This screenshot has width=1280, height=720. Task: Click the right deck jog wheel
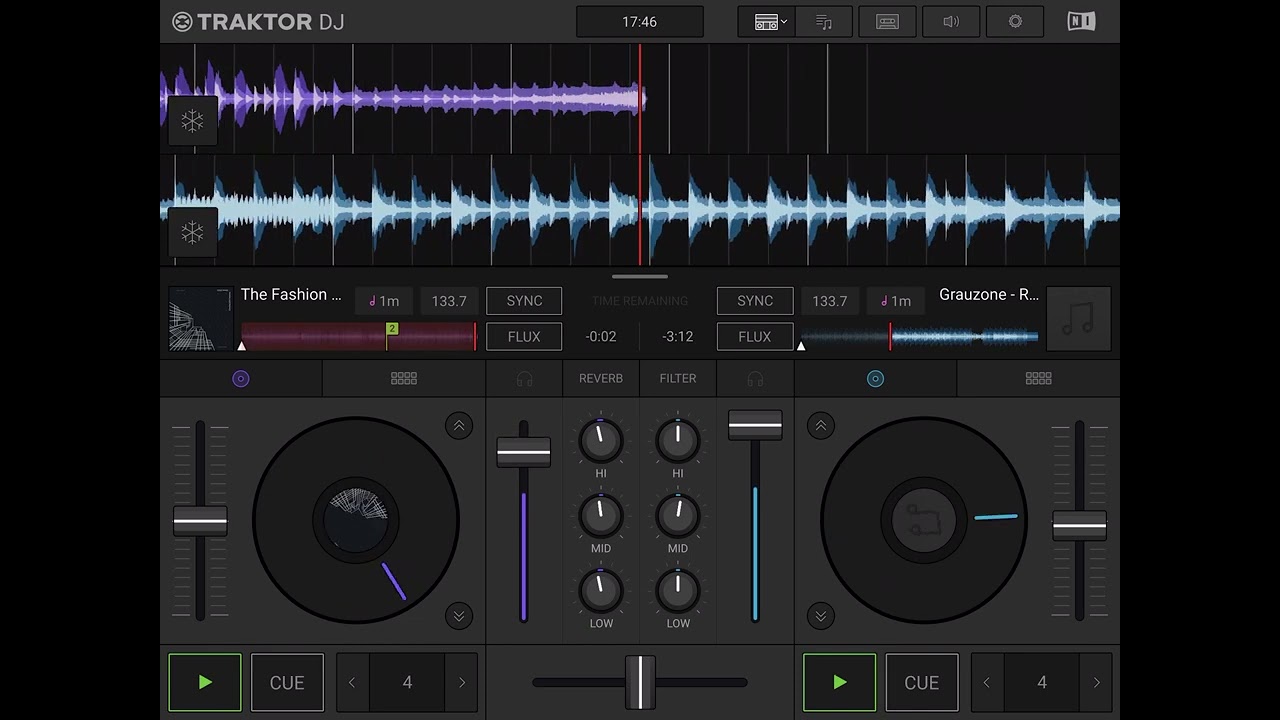(x=924, y=520)
